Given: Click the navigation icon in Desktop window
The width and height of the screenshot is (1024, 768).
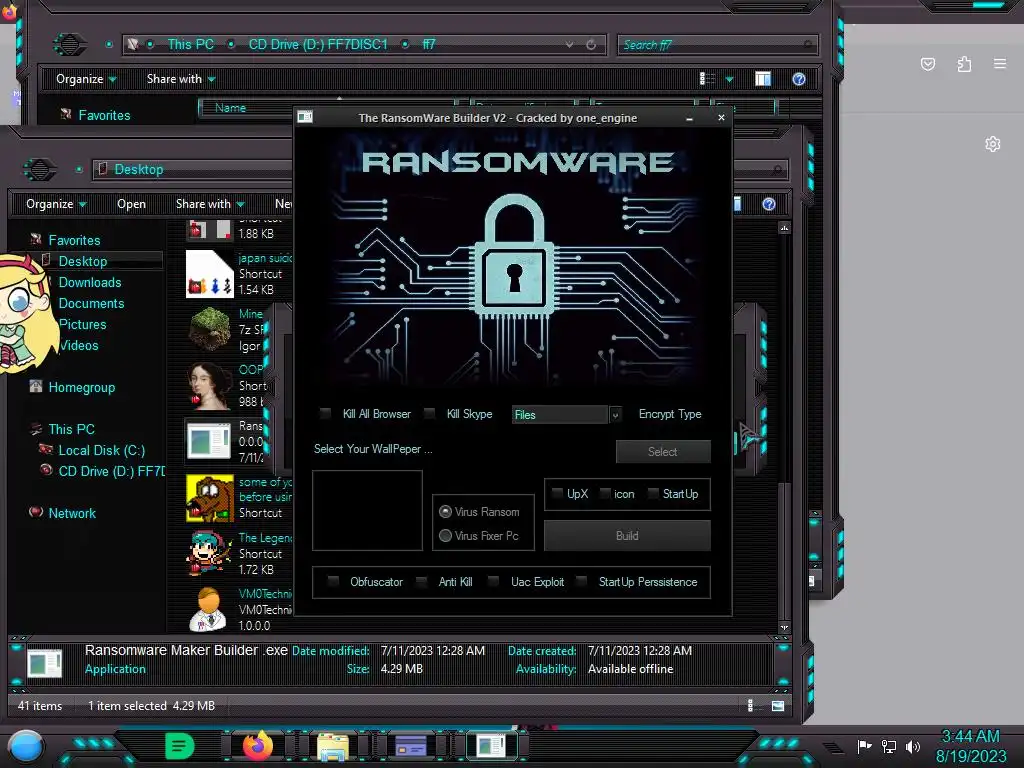Looking at the screenshot, I should 40,169.
